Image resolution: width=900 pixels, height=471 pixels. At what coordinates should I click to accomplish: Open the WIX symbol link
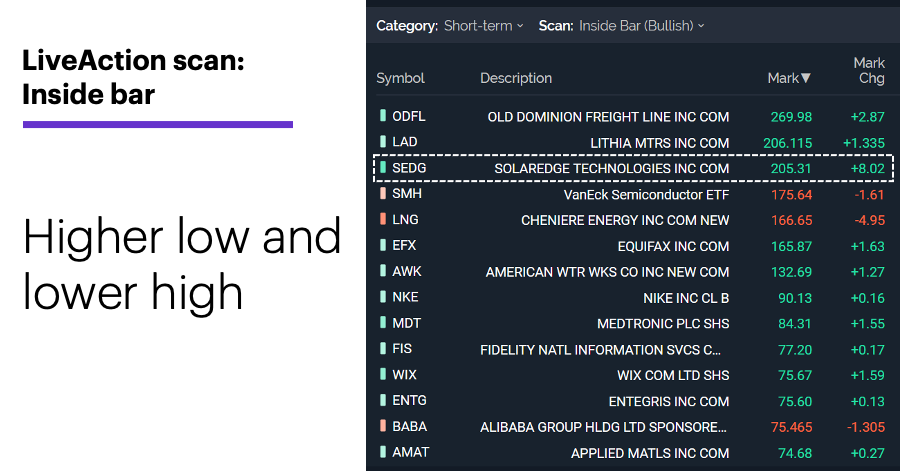pyautogui.click(x=404, y=375)
